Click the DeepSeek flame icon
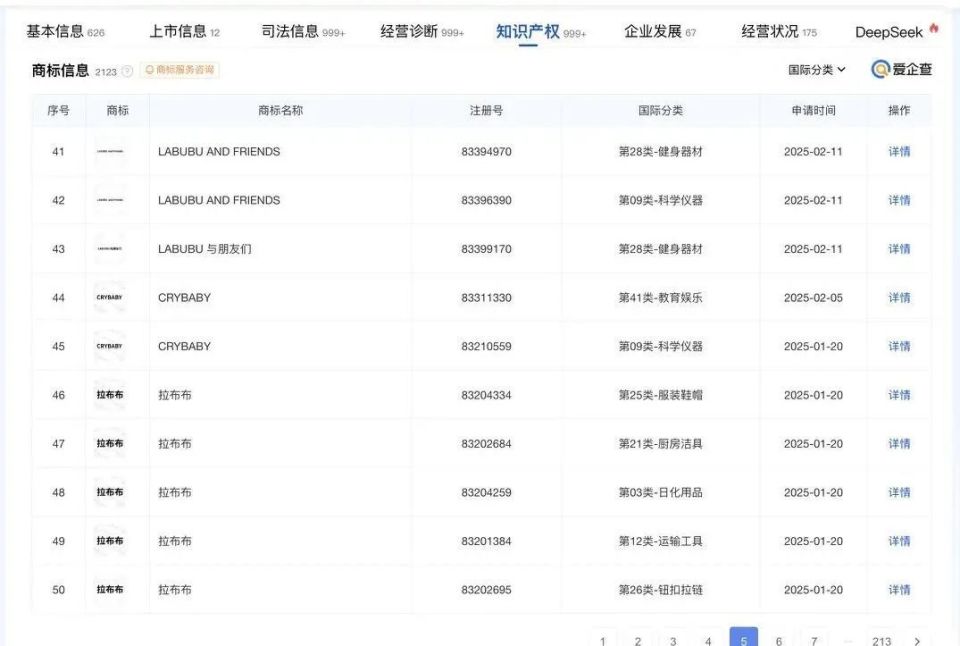Viewport: 960px width, 646px height. [x=934, y=28]
